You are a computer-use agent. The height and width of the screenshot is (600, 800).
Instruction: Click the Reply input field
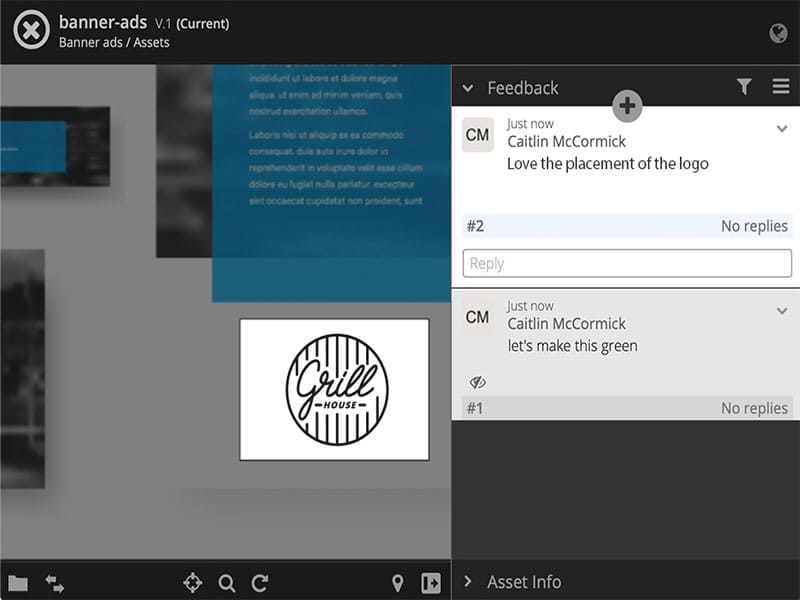627,263
